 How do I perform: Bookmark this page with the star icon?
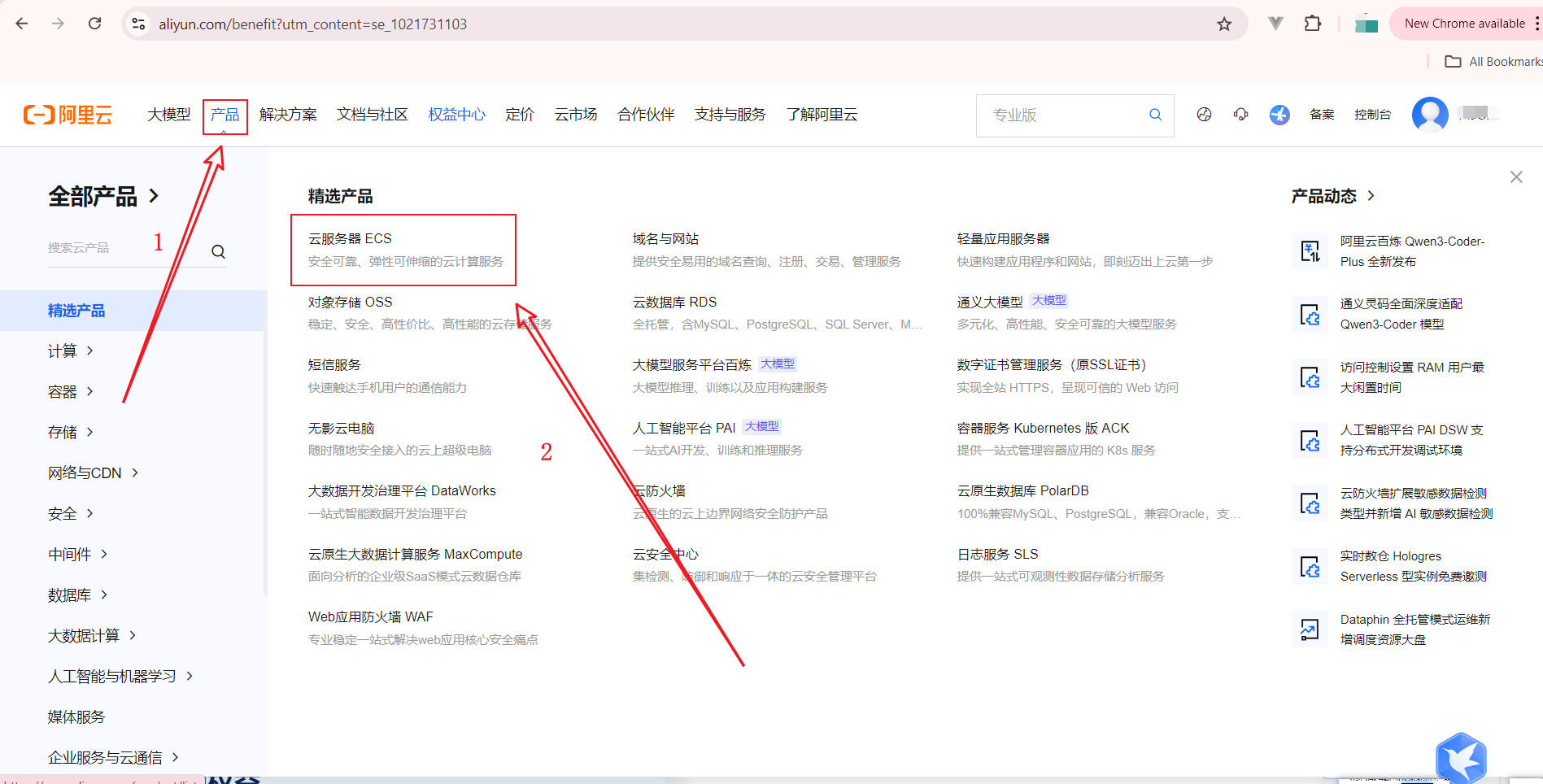click(x=1224, y=24)
